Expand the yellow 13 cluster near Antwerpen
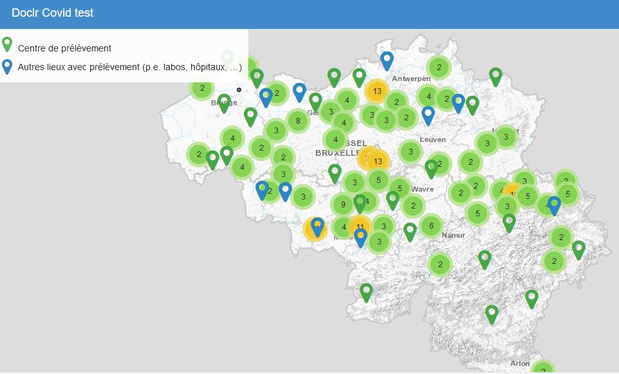Image resolution: width=619 pixels, height=374 pixels. 377,91
